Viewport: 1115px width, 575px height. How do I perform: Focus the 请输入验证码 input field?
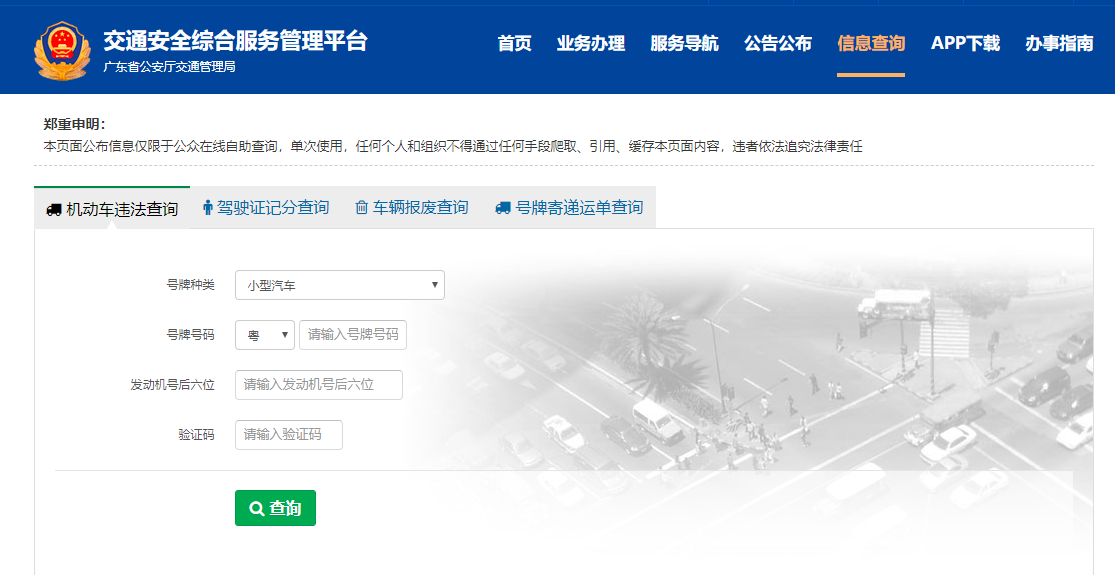point(289,434)
